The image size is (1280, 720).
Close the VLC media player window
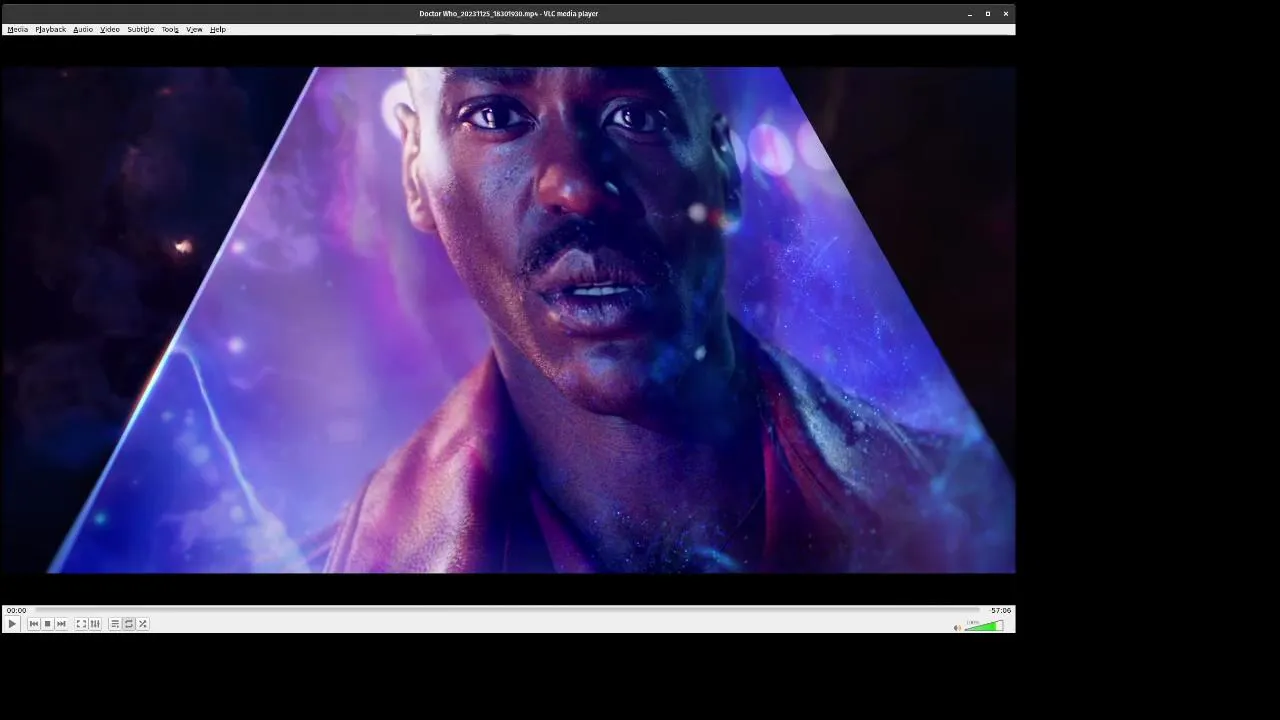[1006, 14]
